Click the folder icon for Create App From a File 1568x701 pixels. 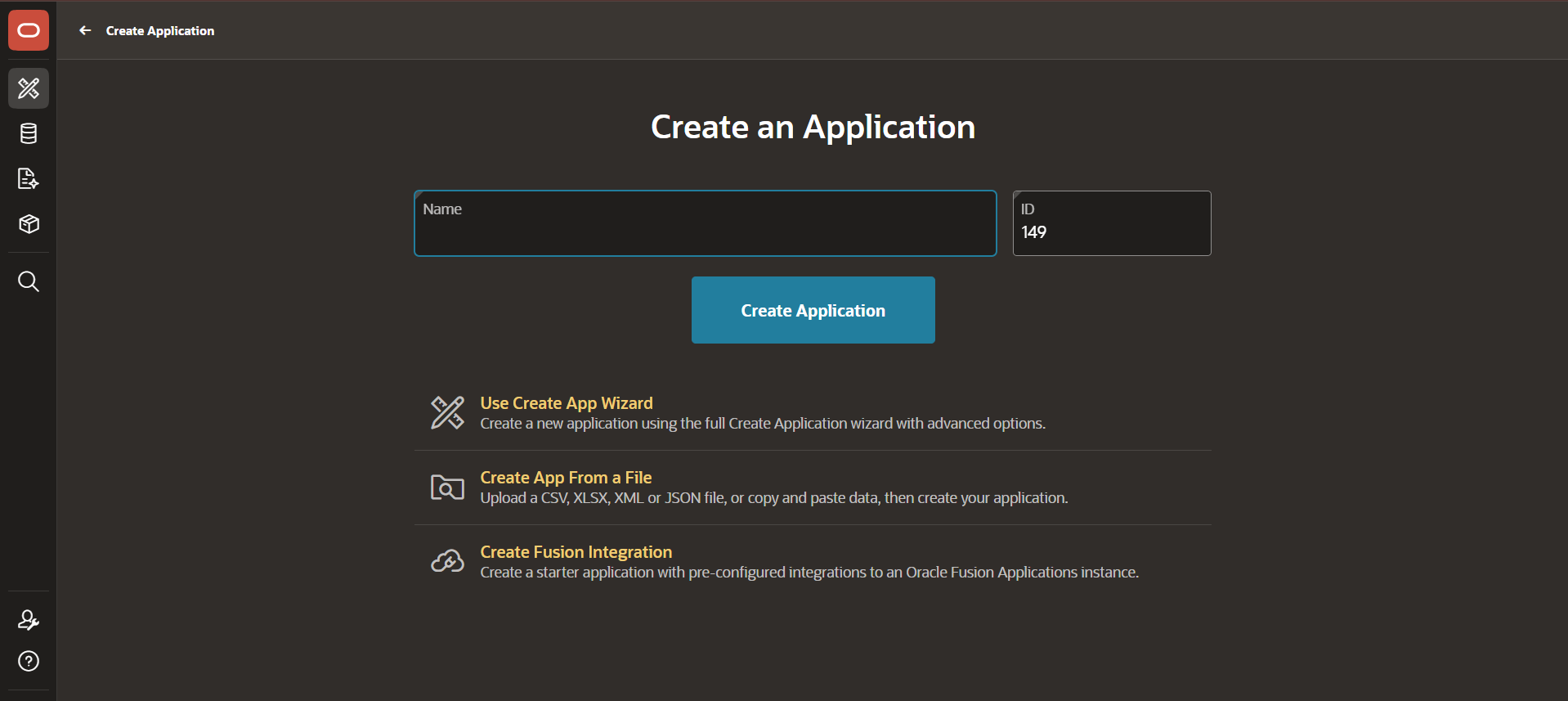447,487
